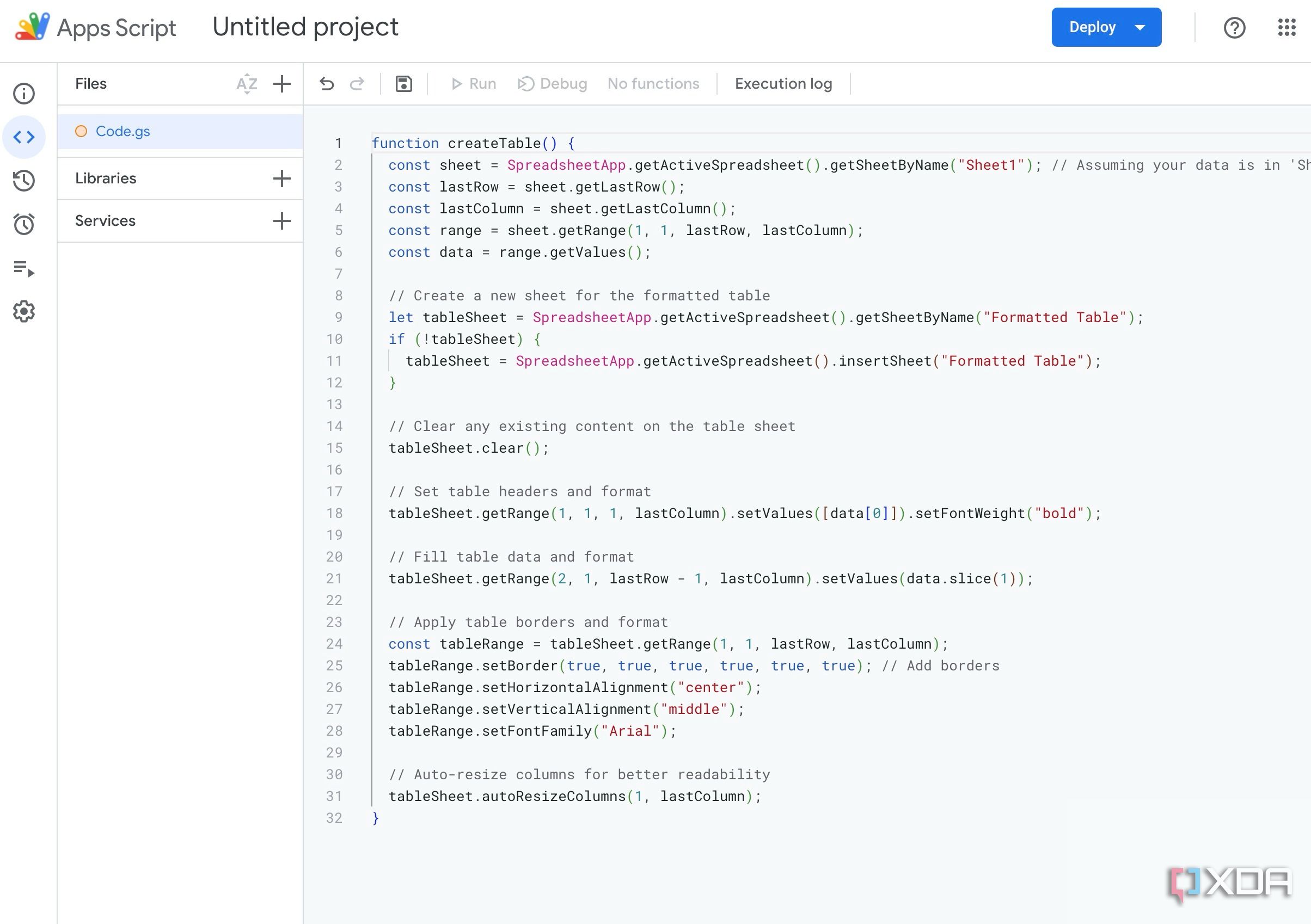Click 'if (!tableSheet)' on line 10
Image resolution: width=1311 pixels, height=924 pixels.
pos(455,339)
